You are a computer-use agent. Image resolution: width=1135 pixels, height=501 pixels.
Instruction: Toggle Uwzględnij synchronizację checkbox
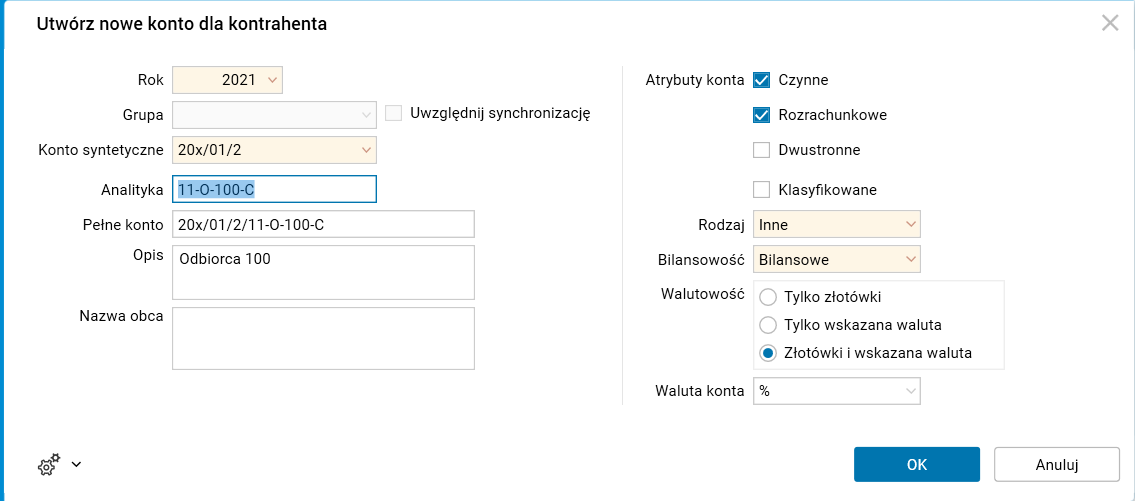pyautogui.click(x=394, y=113)
